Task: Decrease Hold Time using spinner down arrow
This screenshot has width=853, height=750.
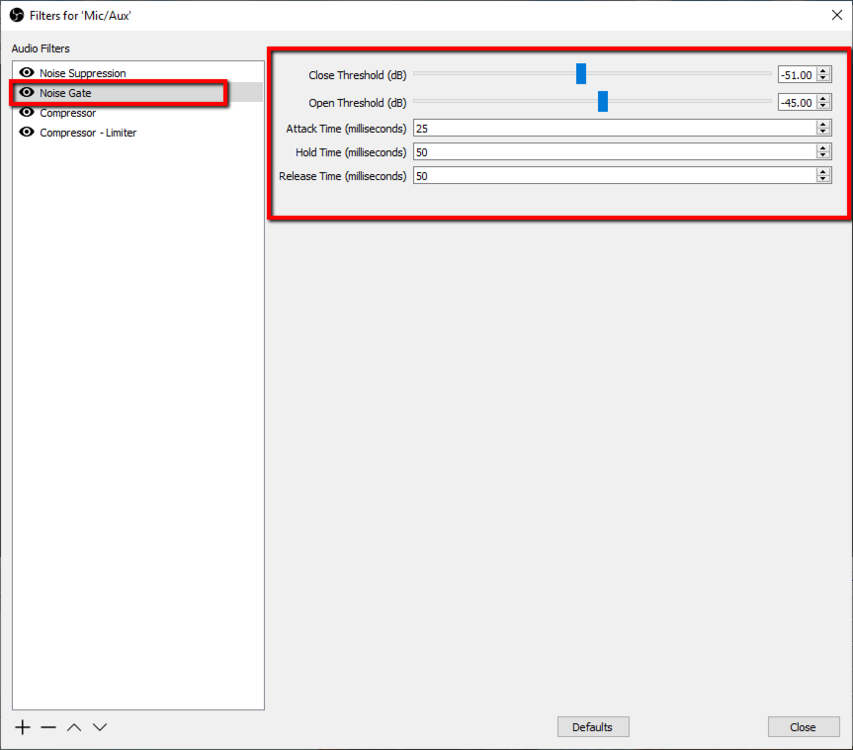Action: tap(823, 155)
